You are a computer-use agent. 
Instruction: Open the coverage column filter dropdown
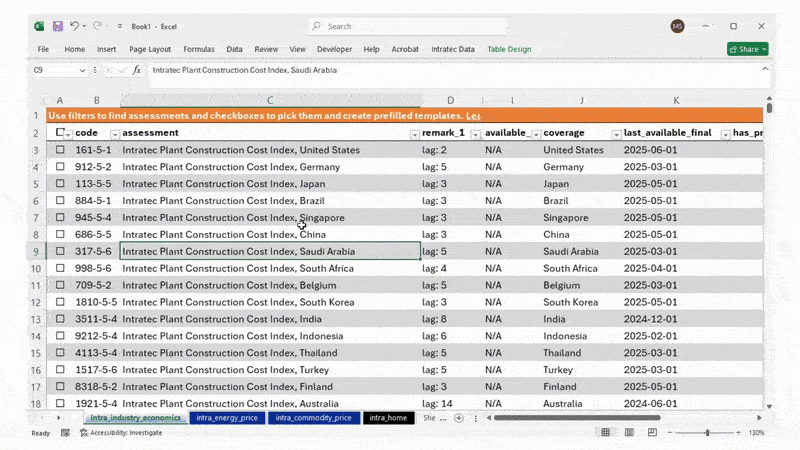[616, 134]
